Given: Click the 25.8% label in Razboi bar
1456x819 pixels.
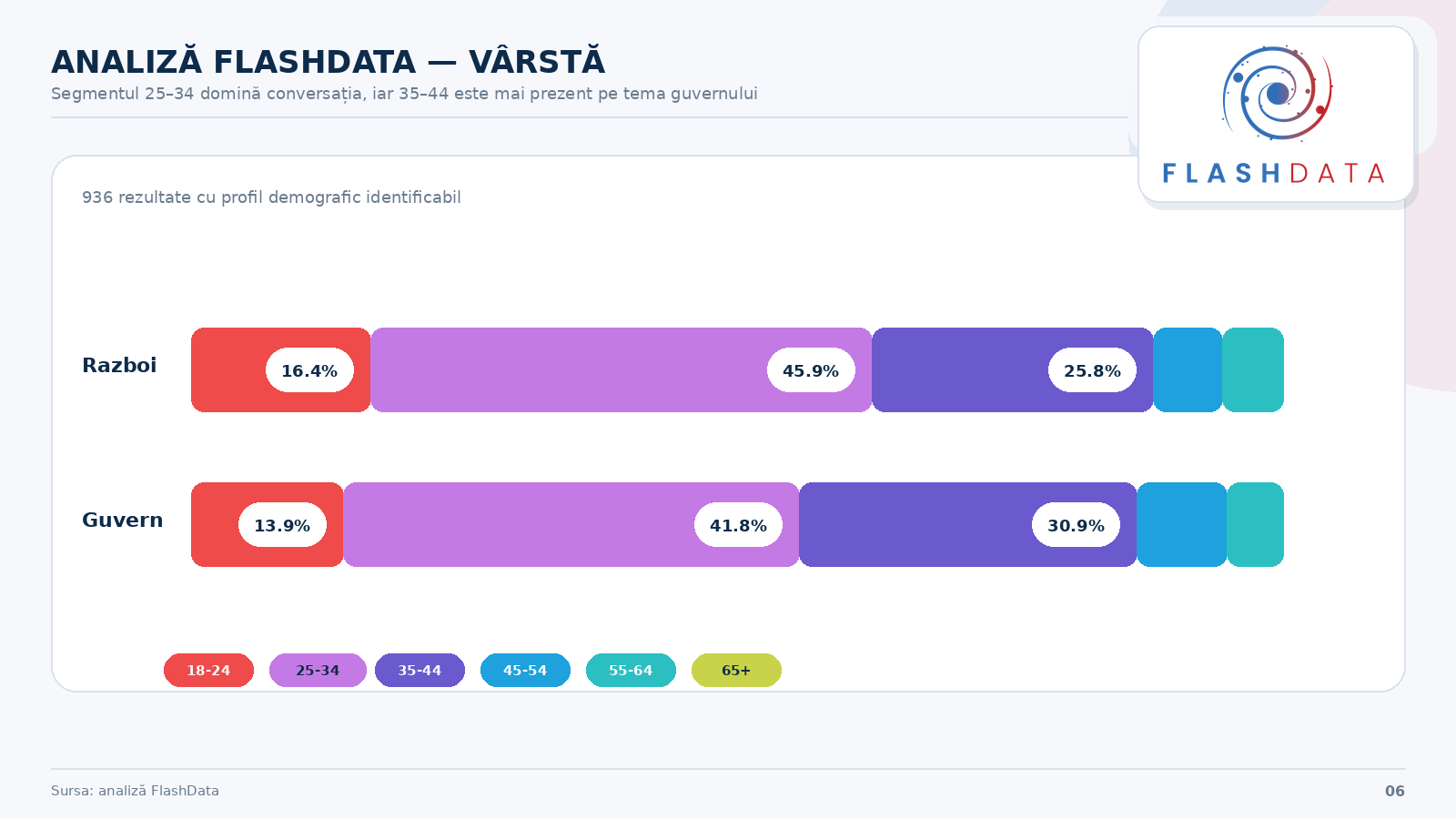Looking at the screenshot, I should coord(1092,370).
